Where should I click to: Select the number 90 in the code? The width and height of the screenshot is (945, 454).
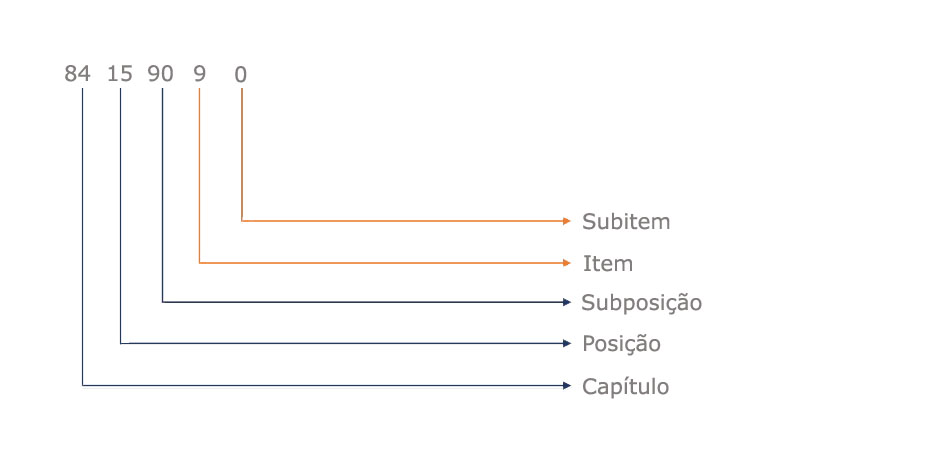pyautogui.click(x=161, y=74)
